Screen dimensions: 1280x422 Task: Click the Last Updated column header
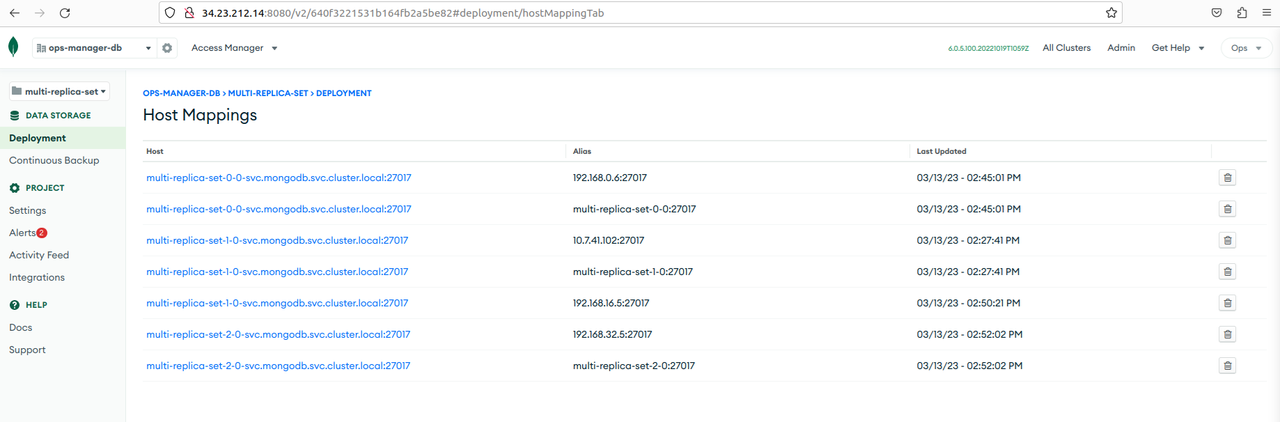[x=942, y=151]
